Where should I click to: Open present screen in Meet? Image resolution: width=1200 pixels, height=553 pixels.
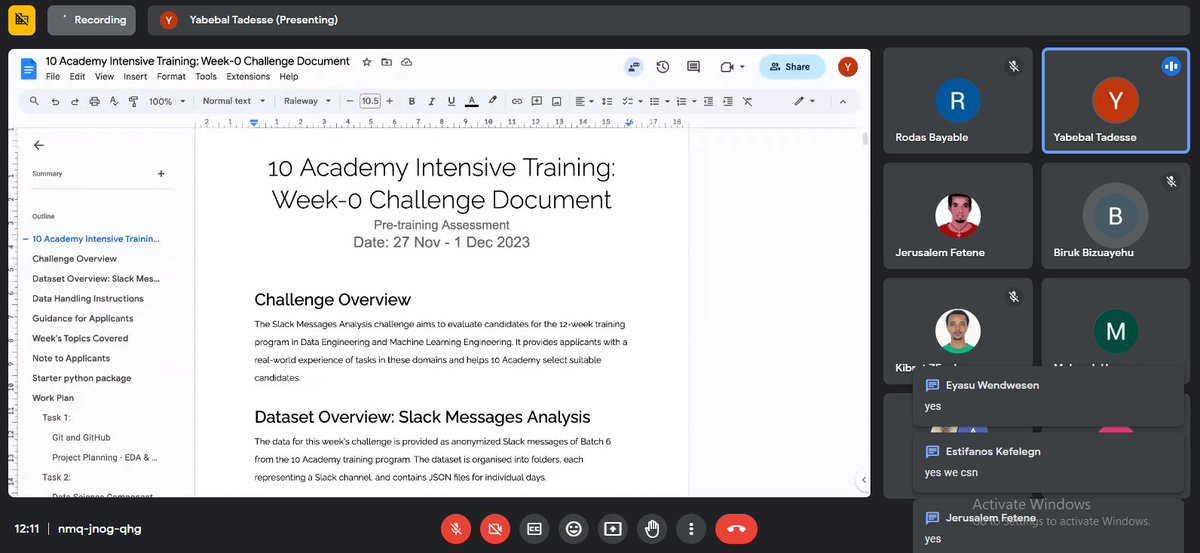[612, 529]
